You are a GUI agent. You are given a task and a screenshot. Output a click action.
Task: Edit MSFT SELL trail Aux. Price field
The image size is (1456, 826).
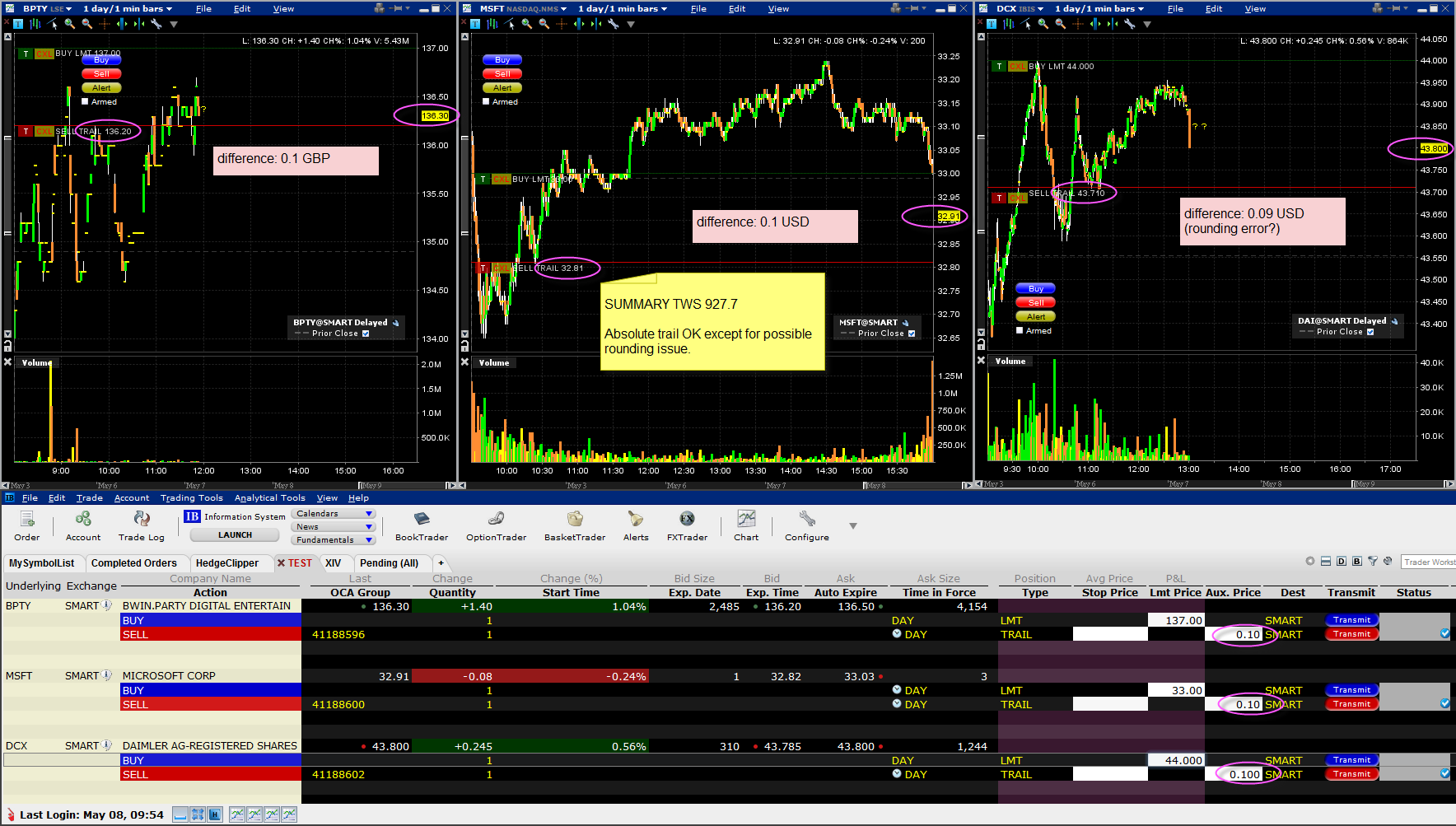point(1234,704)
